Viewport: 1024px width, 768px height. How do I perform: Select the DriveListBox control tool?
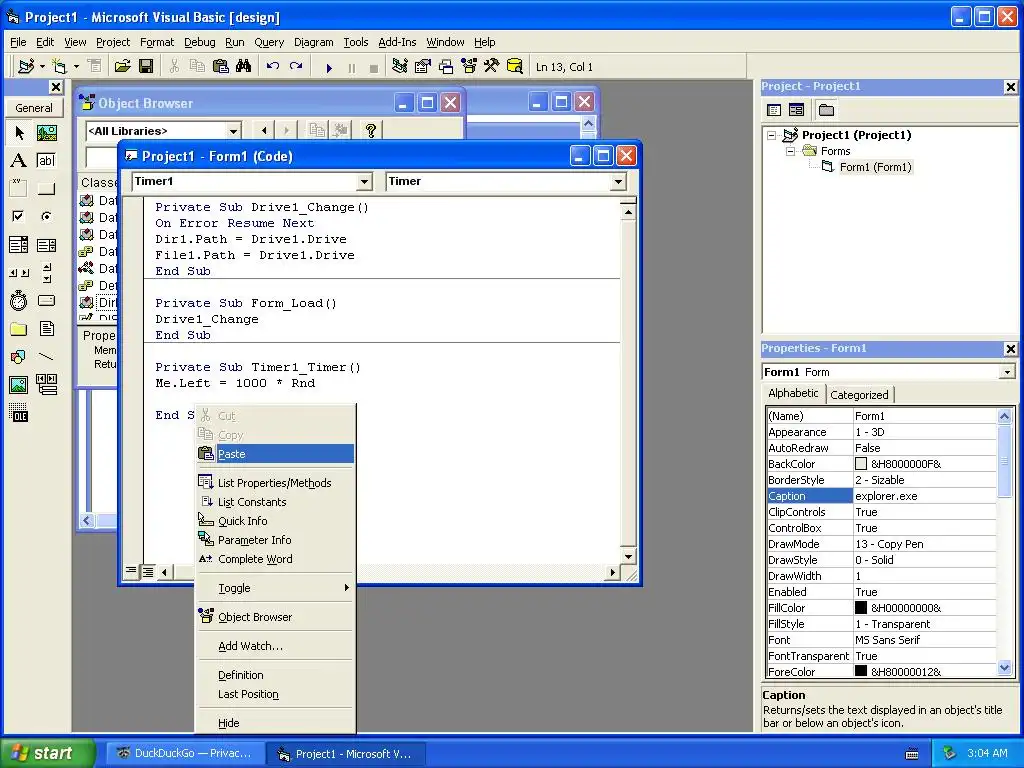[x=46, y=300]
